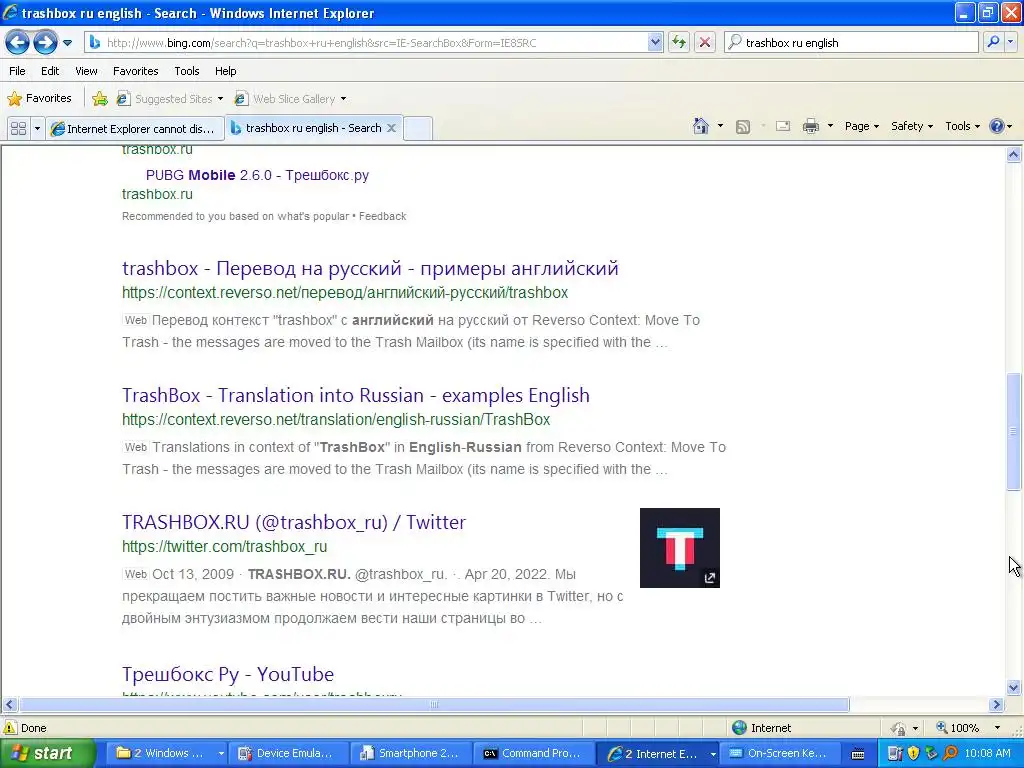Open a new blank tab button
The height and width of the screenshot is (768, 1024).
418,129
